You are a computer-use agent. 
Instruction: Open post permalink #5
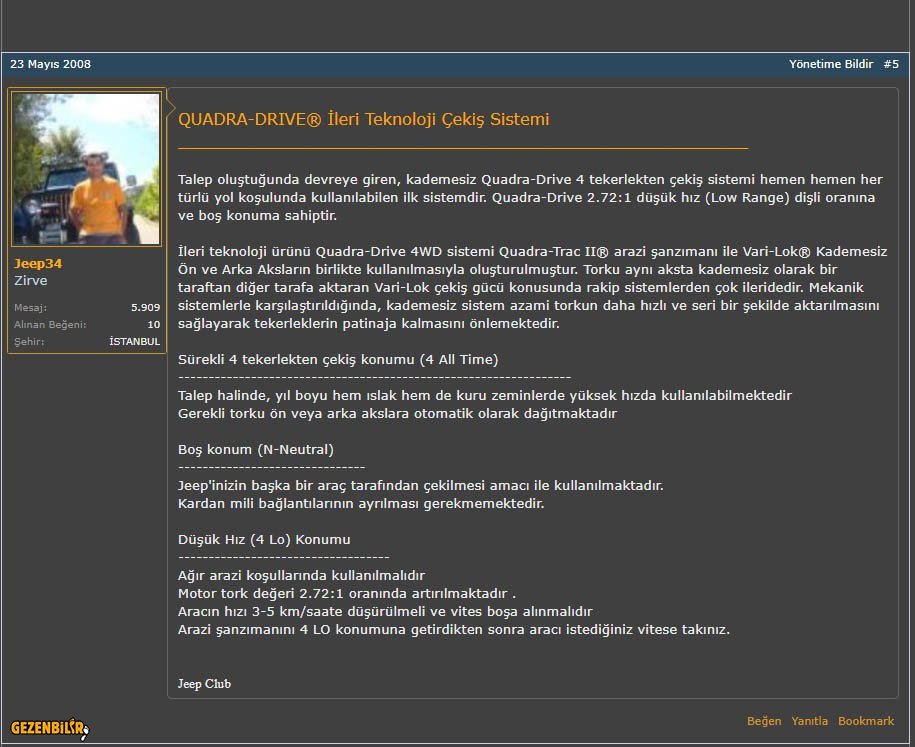pyautogui.click(x=891, y=64)
